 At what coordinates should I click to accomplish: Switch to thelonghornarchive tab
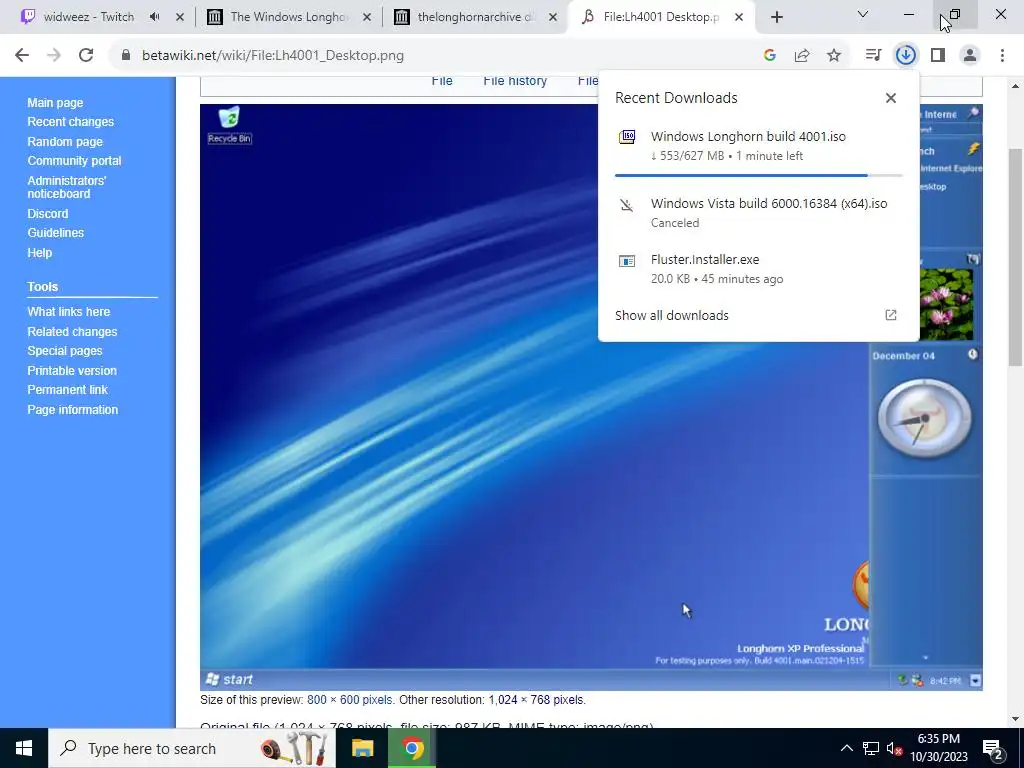476,17
